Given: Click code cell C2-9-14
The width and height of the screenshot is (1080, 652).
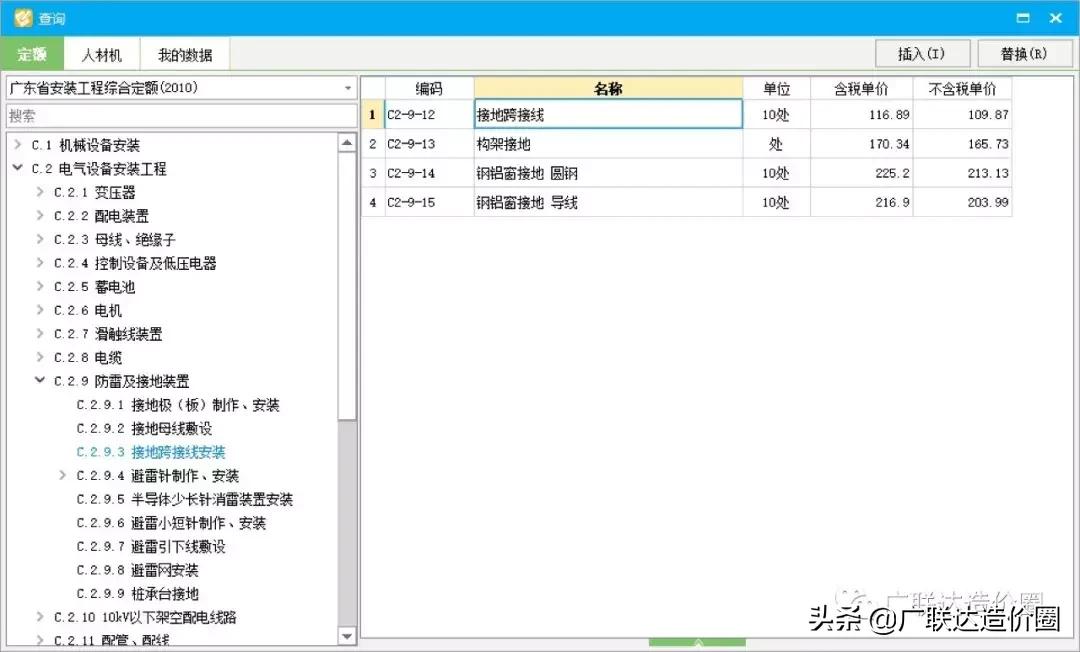Looking at the screenshot, I should point(429,173).
